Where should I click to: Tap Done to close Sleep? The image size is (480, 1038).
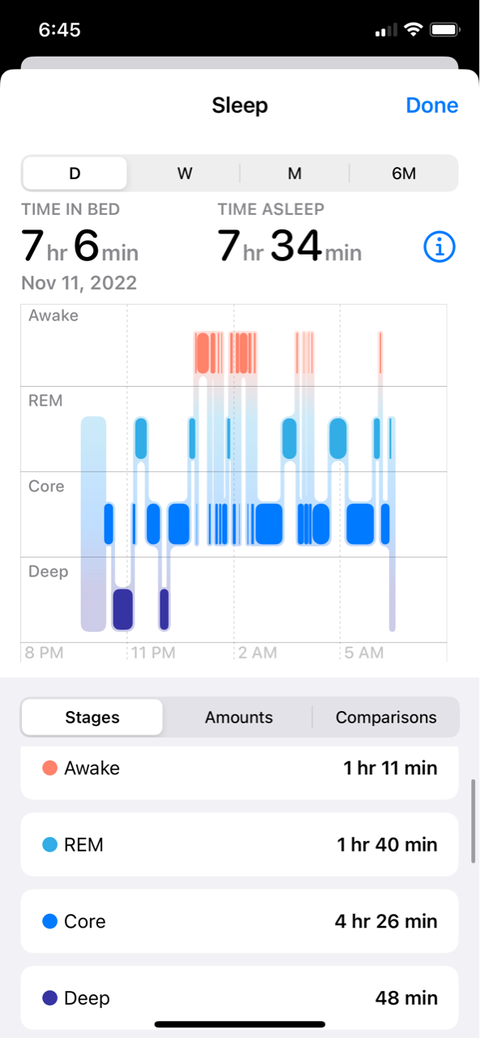tap(432, 105)
